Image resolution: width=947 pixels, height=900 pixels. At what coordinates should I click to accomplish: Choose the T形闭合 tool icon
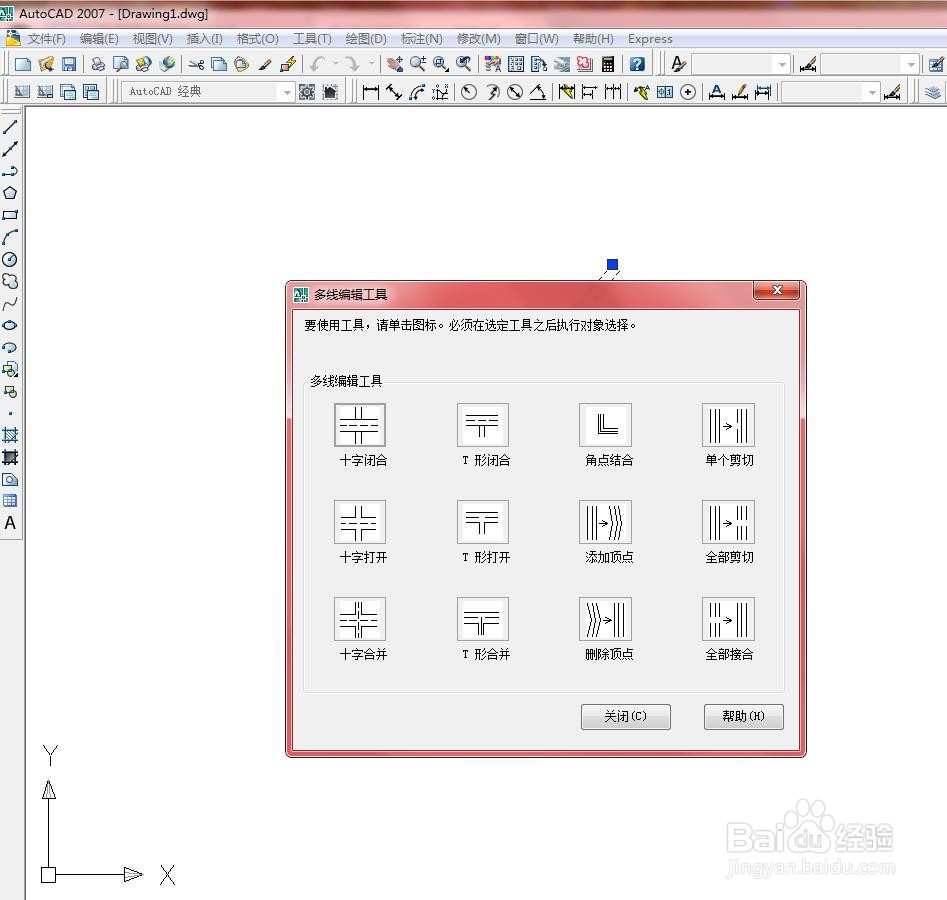pyautogui.click(x=483, y=425)
